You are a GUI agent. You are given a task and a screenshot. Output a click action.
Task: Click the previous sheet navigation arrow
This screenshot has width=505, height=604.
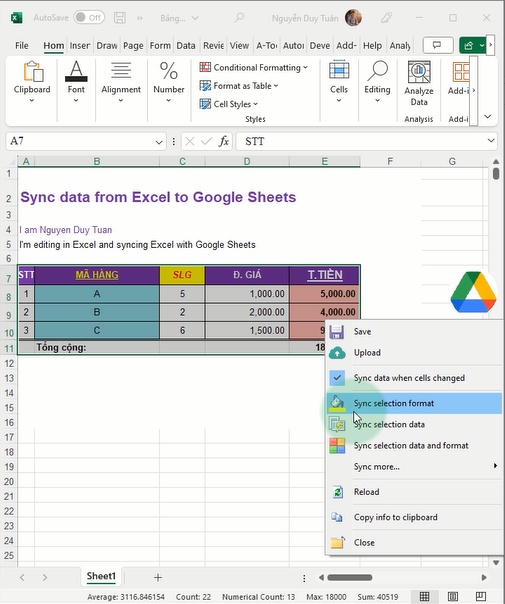[x=22, y=577]
